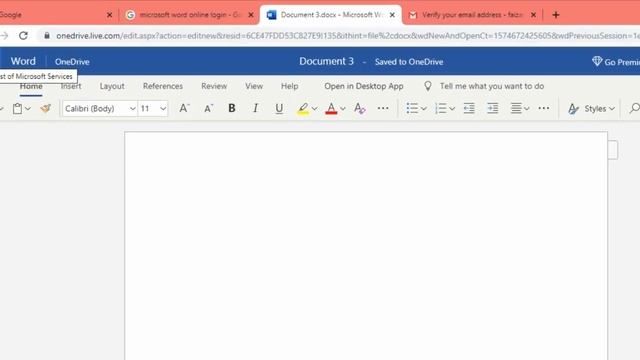Viewport: 640px width, 360px height.
Task: Expand the Paste options arrow
Action: [x=28, y=109]
